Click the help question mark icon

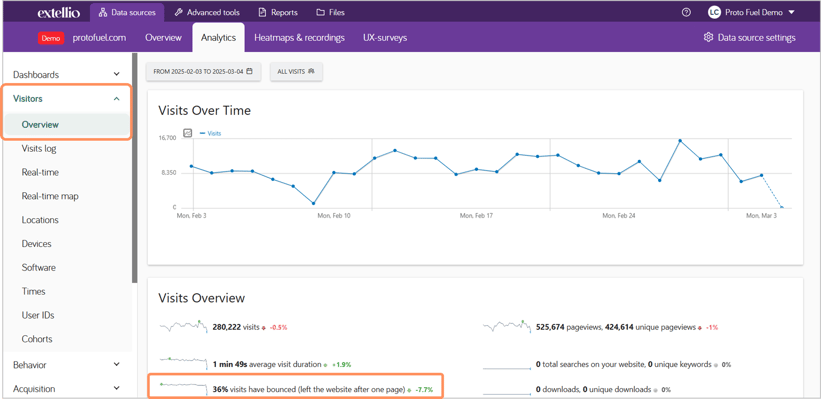point(686,12)
